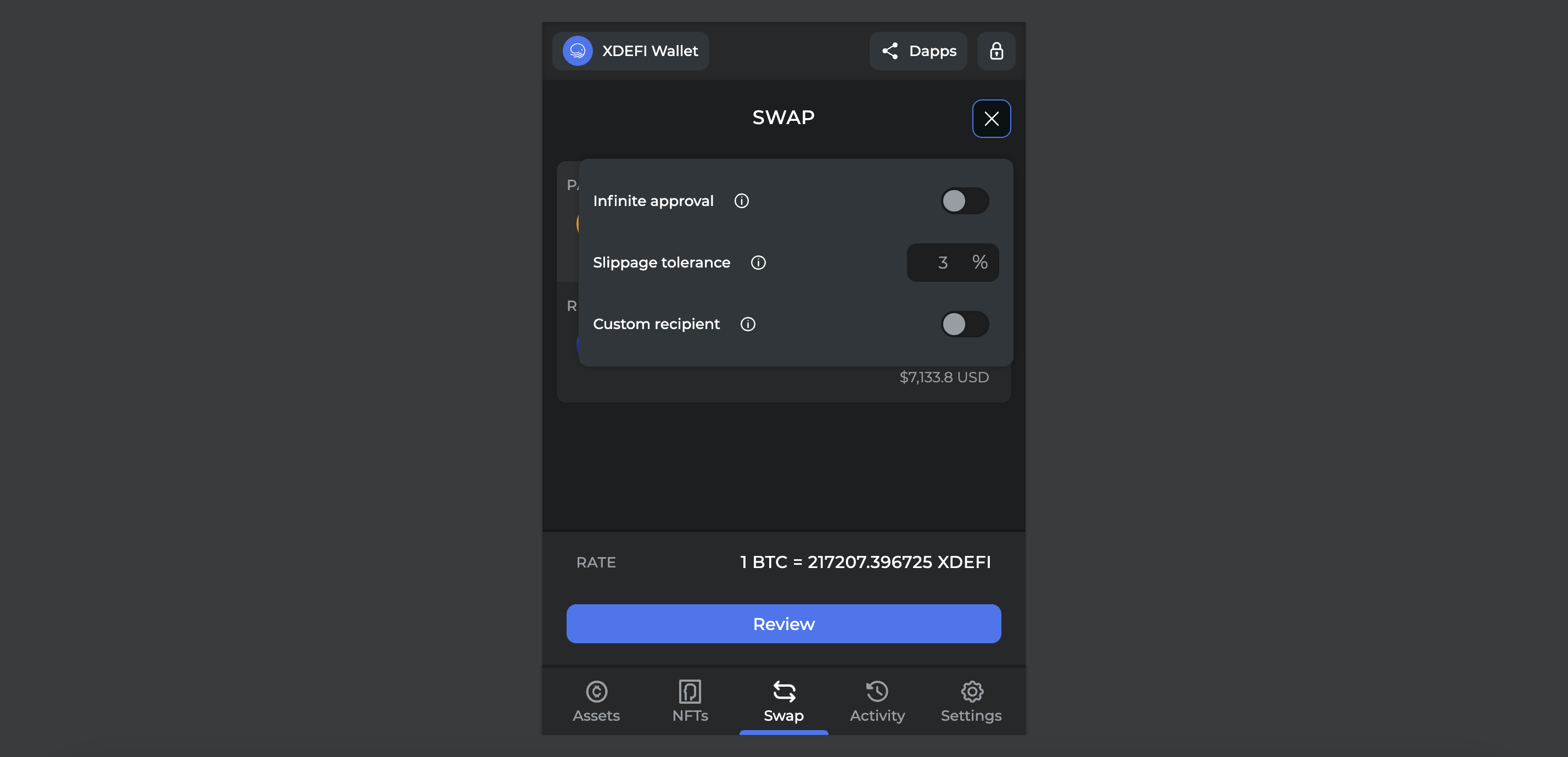Click the Review button
This screenshot has height=757, width=1568.
click(783, 624)
